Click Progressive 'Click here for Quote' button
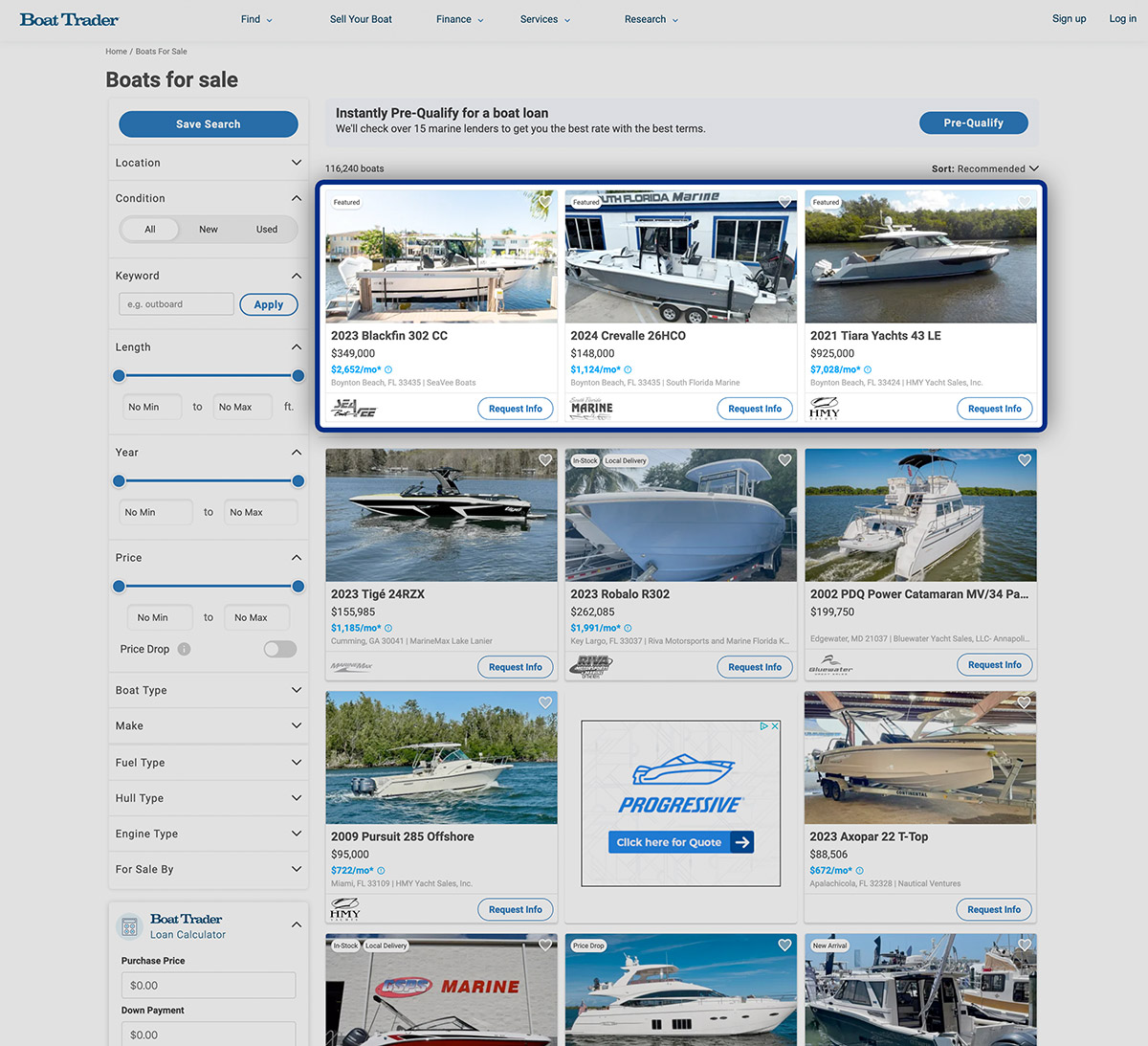 681,842
